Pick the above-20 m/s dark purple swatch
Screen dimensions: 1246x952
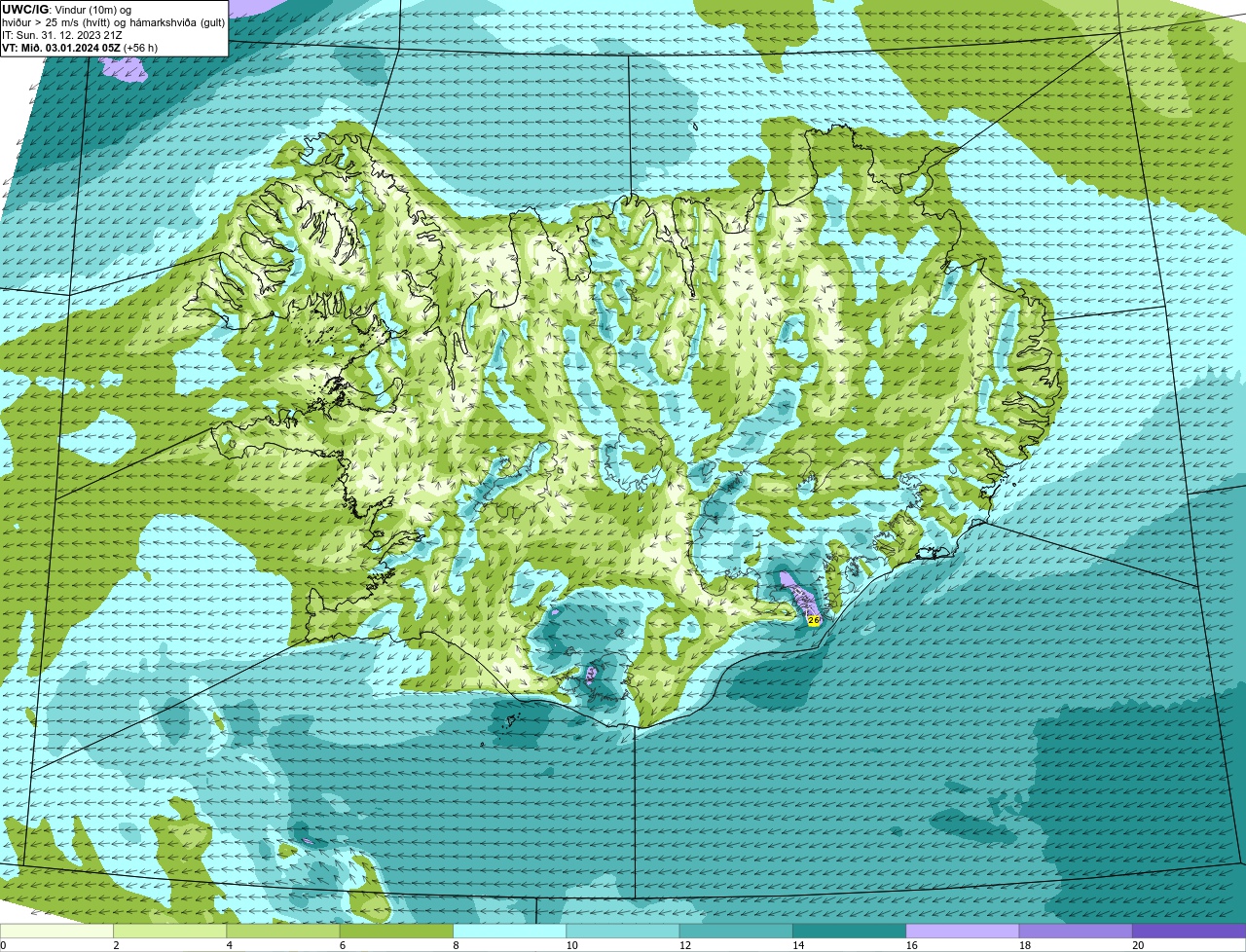coord(1189,931)
